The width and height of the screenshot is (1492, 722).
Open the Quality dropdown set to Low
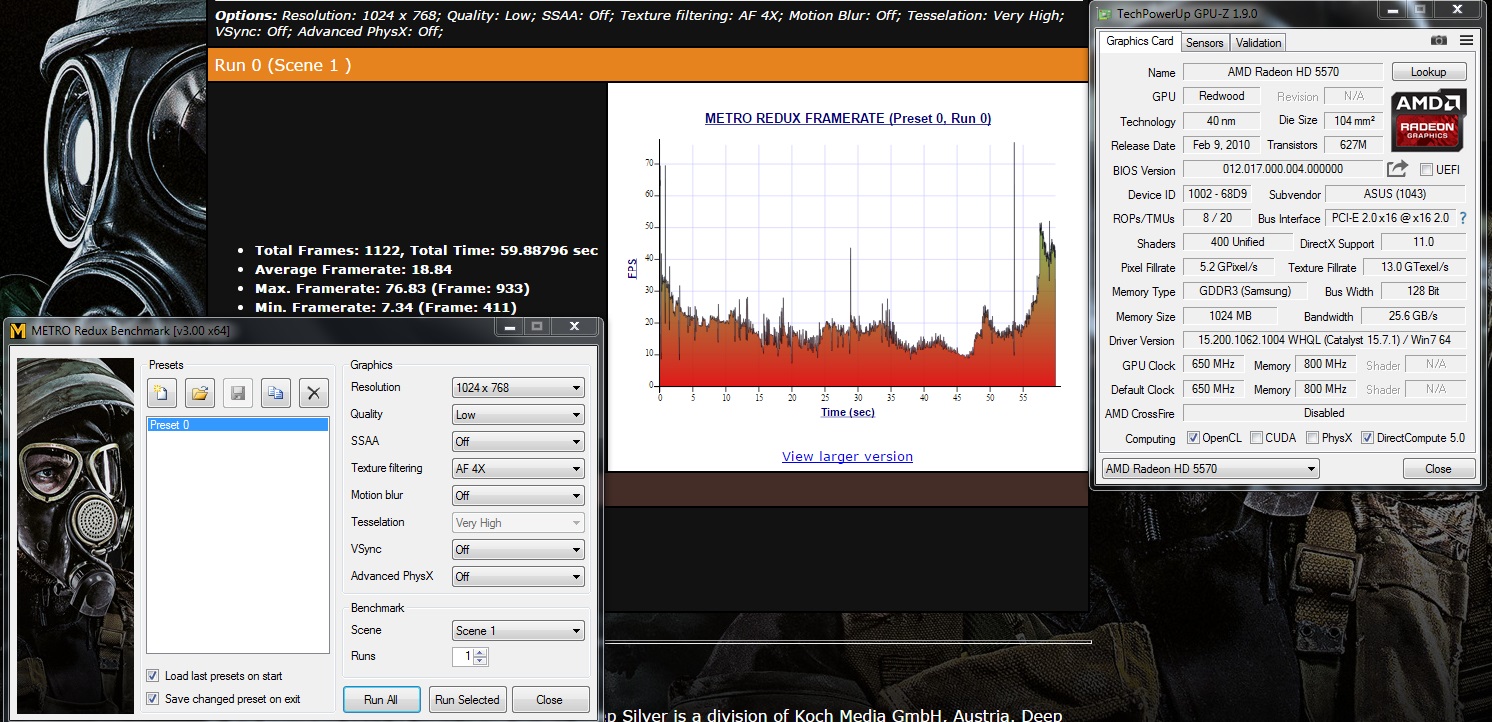pos(518,415)
